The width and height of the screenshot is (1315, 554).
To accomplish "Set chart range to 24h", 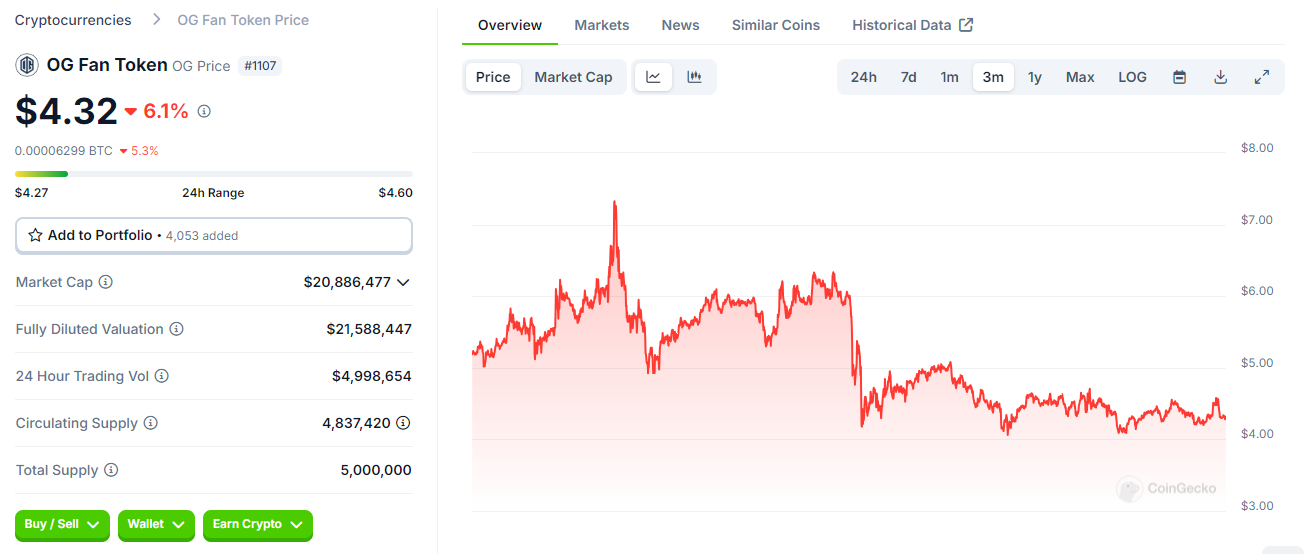I will point(864,77).
